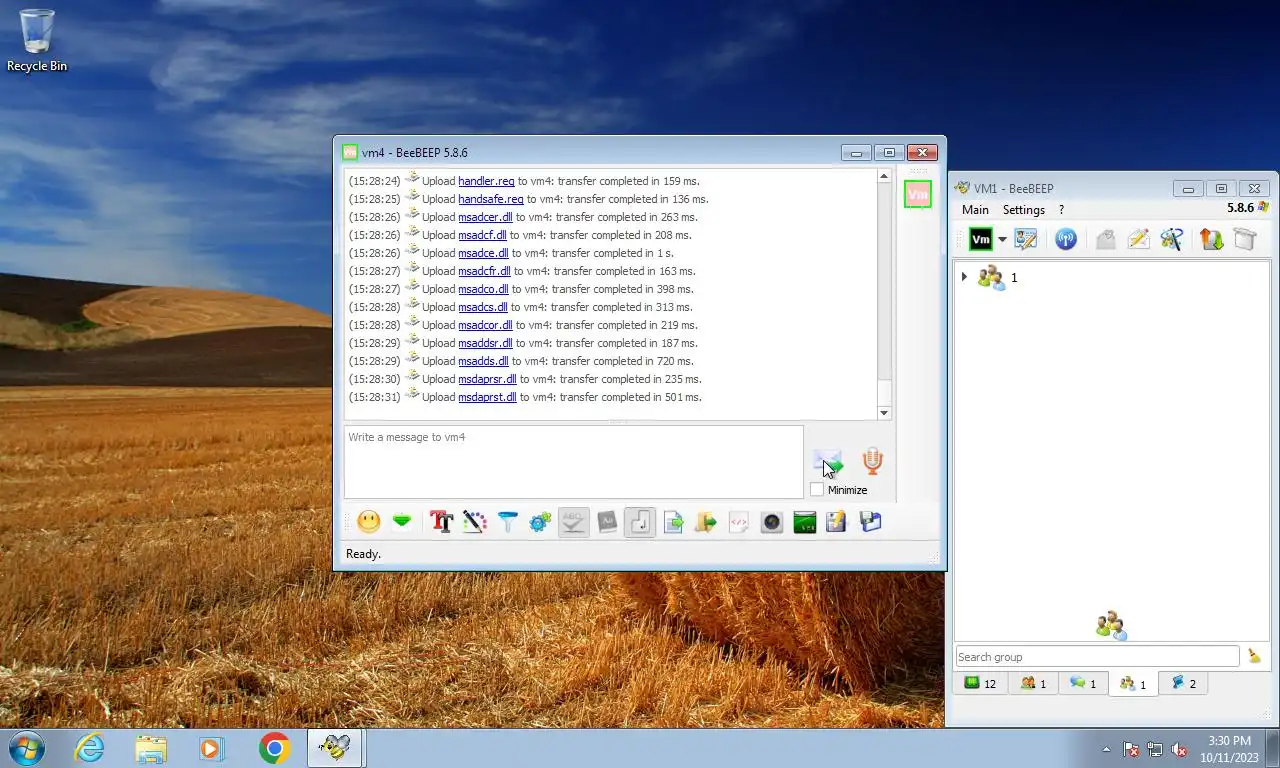Click the code snippet page icon
The height and width of the screenshot is (768, 1280).
tap(739, 522)
